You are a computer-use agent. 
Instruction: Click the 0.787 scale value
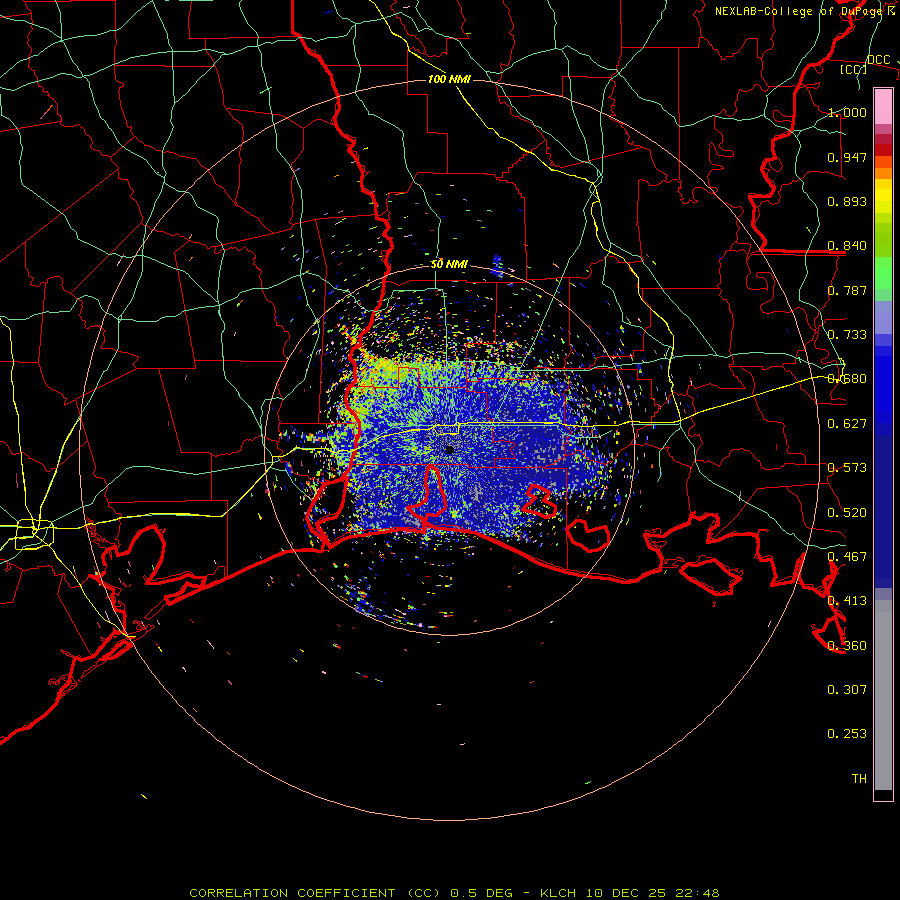click(x=847, y=290)
